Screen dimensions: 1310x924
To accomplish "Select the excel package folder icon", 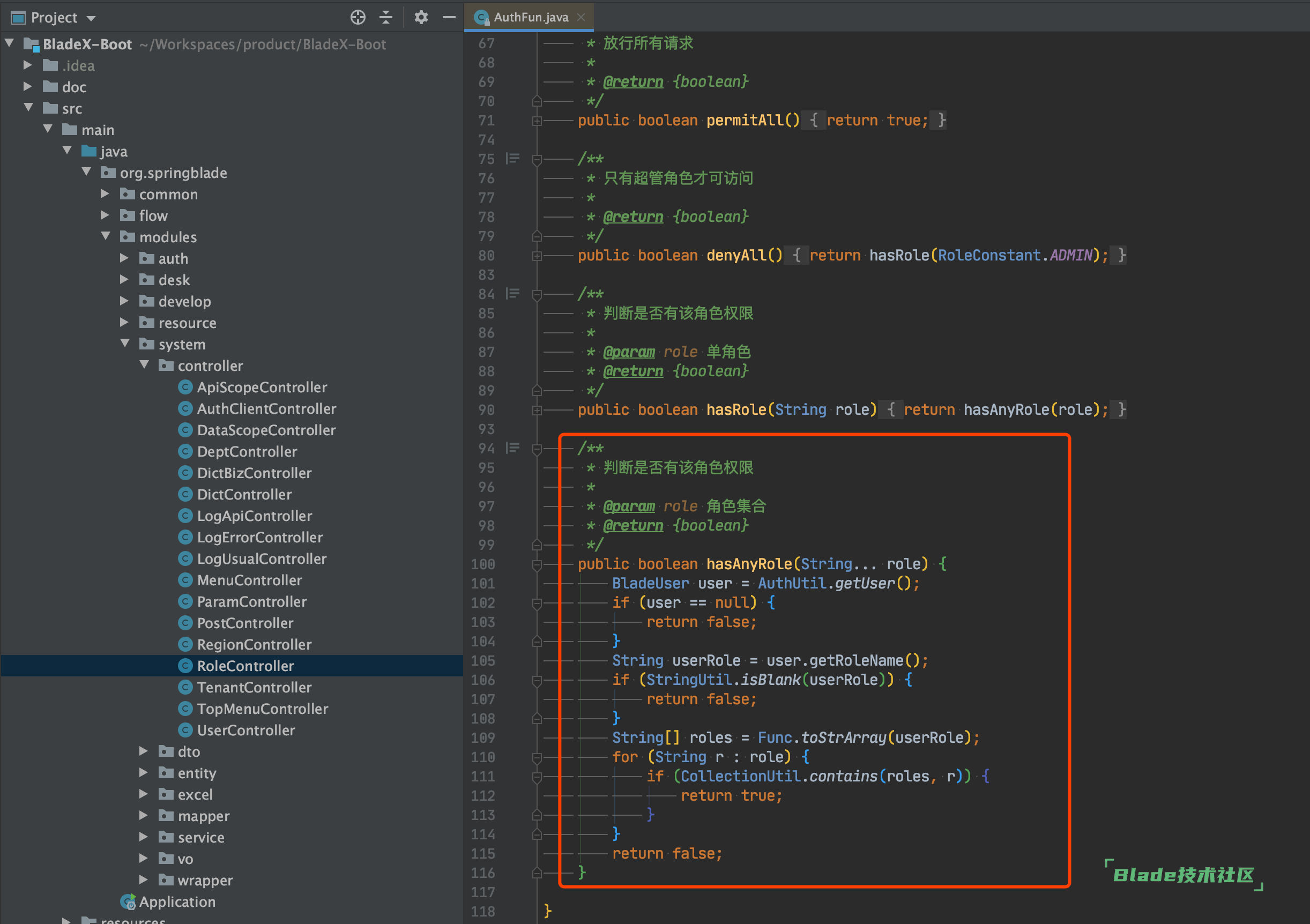I will 166,794.
